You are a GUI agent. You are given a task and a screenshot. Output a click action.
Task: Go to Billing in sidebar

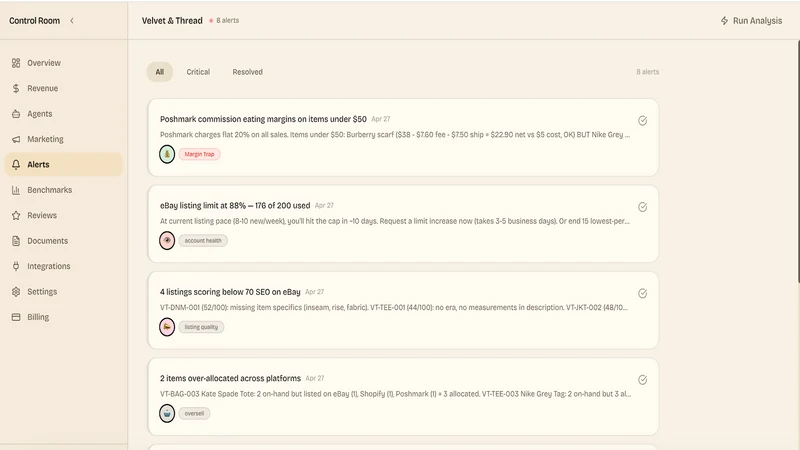point(63,317)
